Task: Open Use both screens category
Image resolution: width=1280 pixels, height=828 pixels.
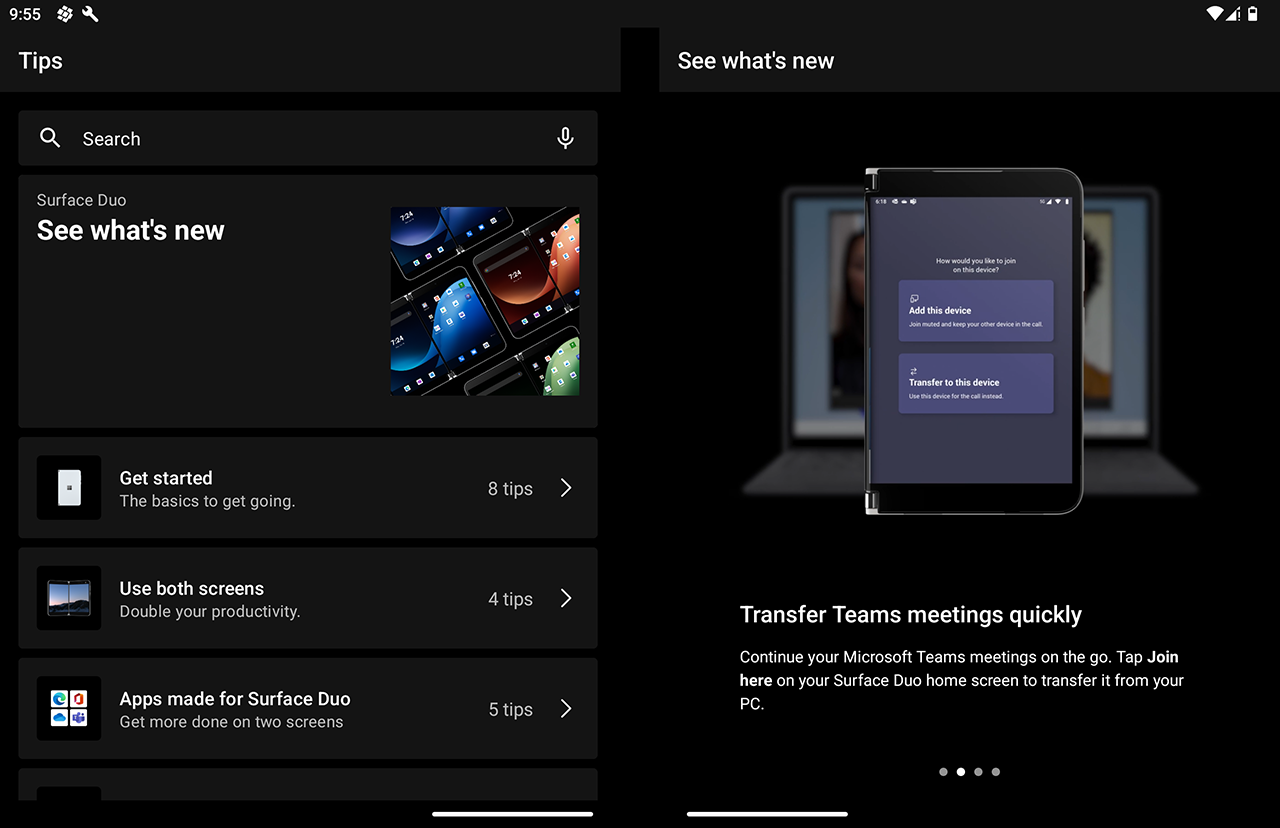Action: [x=308, y=598]
